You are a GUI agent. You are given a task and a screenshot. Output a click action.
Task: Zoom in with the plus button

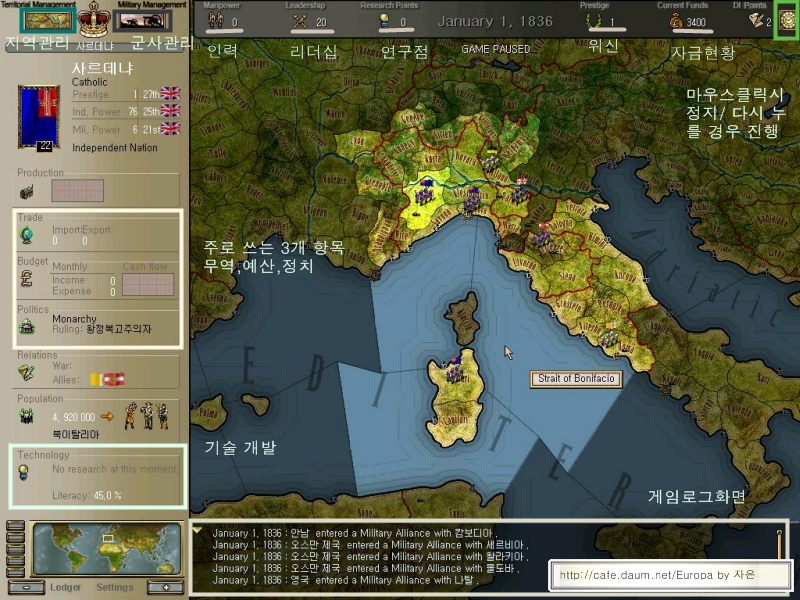point(165,587)
